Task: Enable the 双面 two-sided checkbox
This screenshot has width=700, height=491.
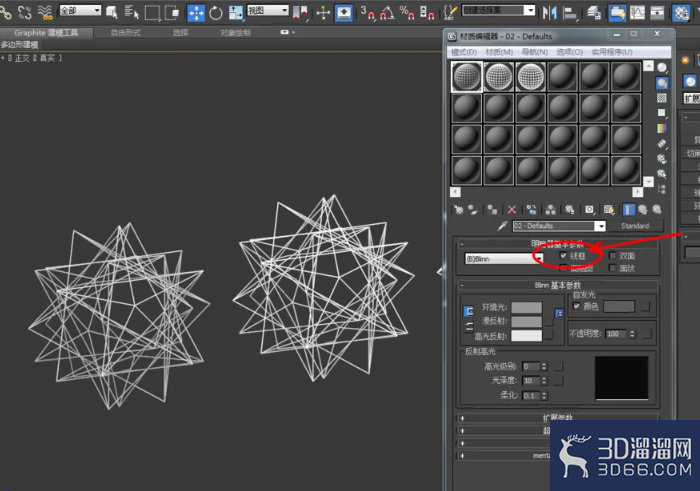Action: (612, 255)
